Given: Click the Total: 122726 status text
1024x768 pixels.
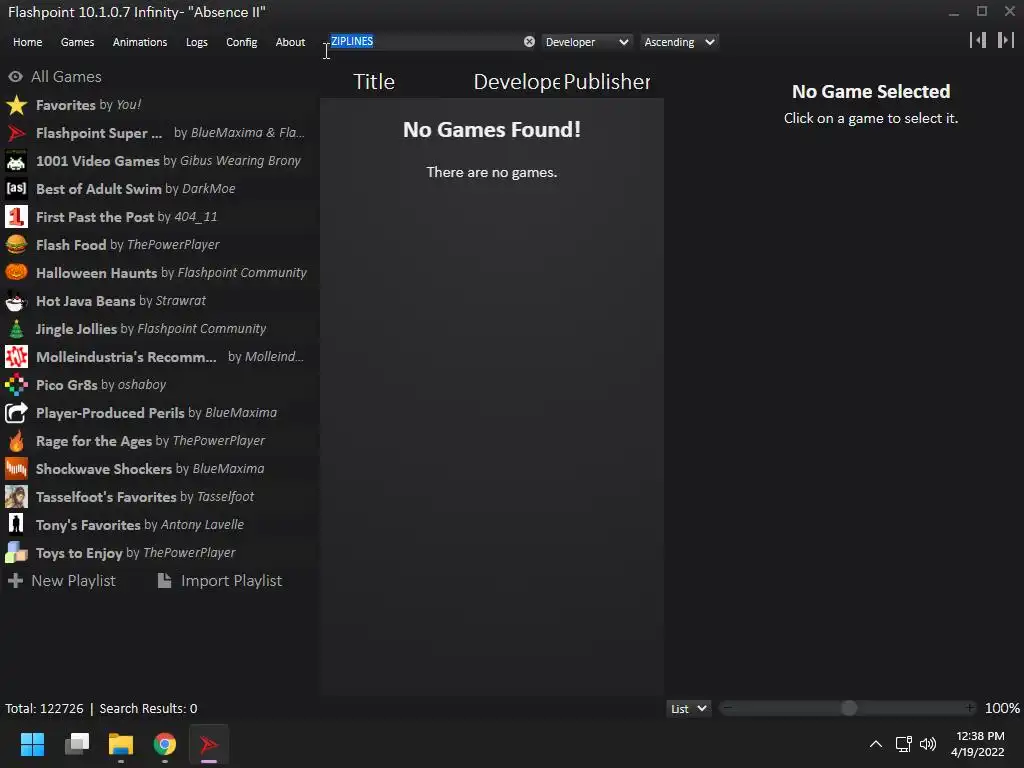Looking at the screenshot, I should 44,709.
